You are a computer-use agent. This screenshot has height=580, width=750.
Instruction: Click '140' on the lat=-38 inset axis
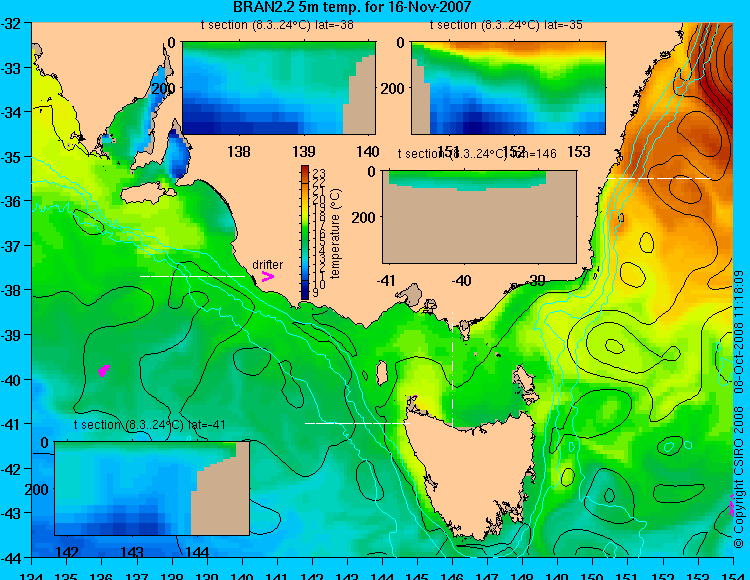368,152
